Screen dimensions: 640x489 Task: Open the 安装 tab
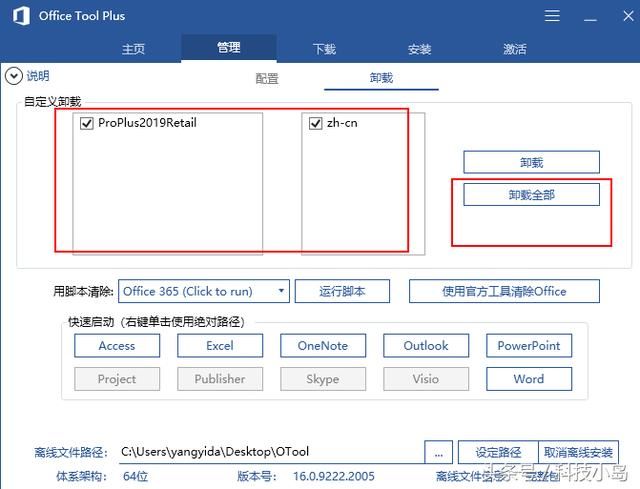(419, 49)
